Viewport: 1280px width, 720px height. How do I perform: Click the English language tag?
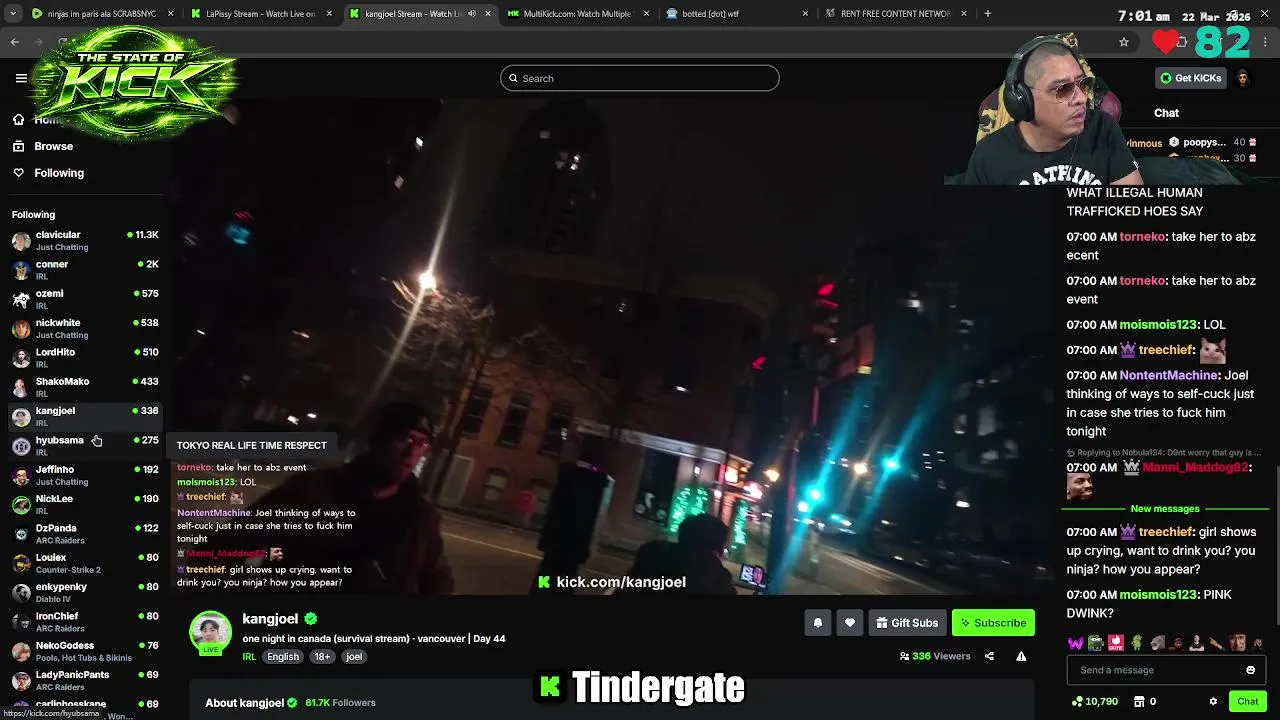pyautogui.click(x=283, y=657)
